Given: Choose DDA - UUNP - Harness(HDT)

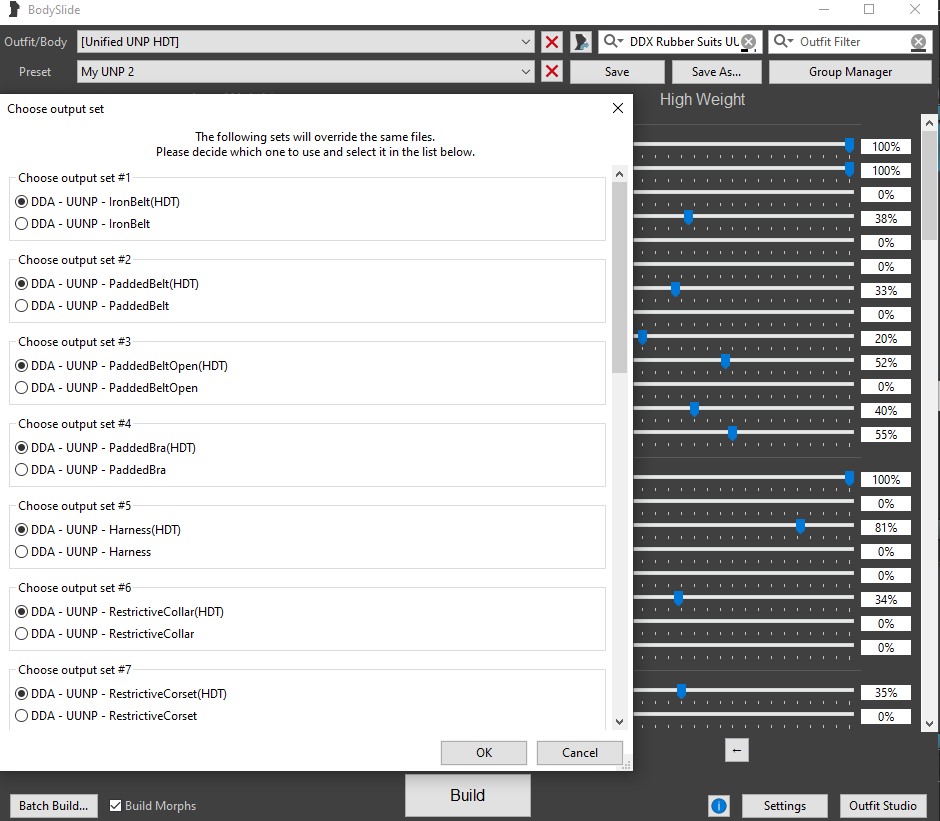Looking at the screenshot, I should (x=22, y=530).
